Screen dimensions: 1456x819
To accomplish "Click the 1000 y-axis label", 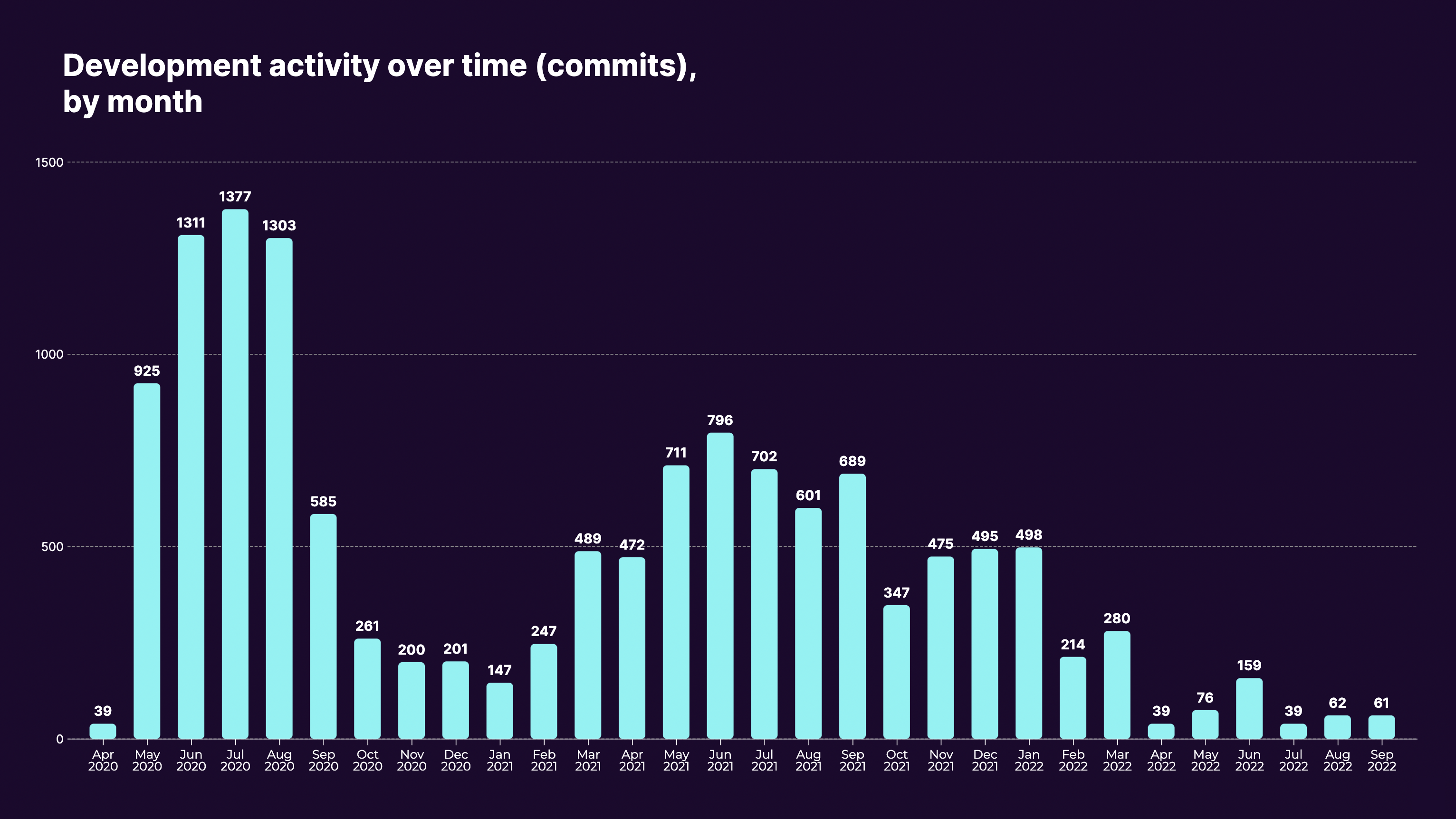I will pyautogui.click(x=49, y=354).
